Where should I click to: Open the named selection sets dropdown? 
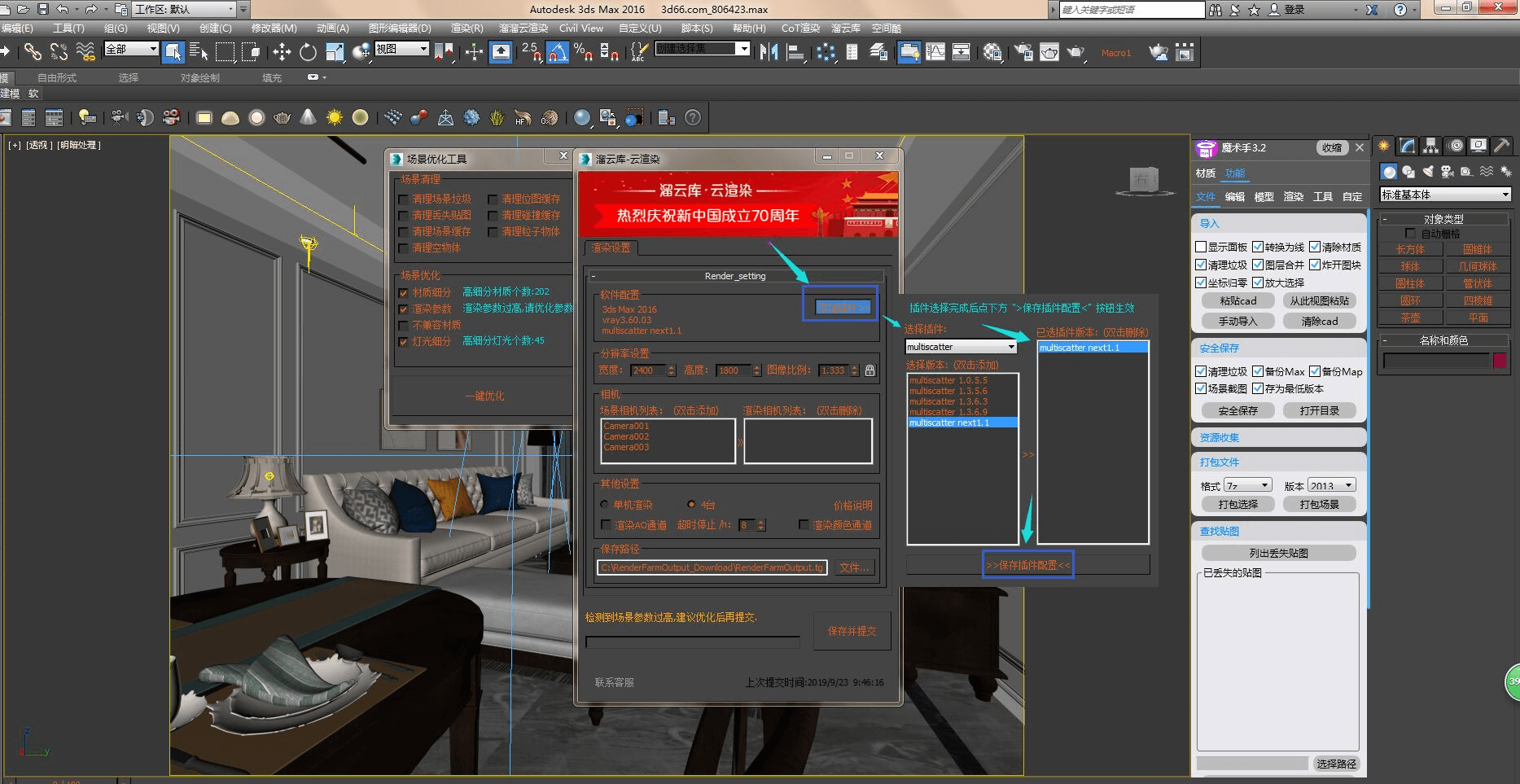(x=703, y=49)
